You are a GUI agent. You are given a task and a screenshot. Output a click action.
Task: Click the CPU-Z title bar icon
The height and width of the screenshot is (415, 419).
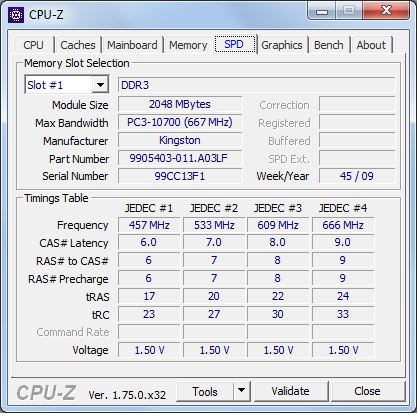[x=16, y=15]
